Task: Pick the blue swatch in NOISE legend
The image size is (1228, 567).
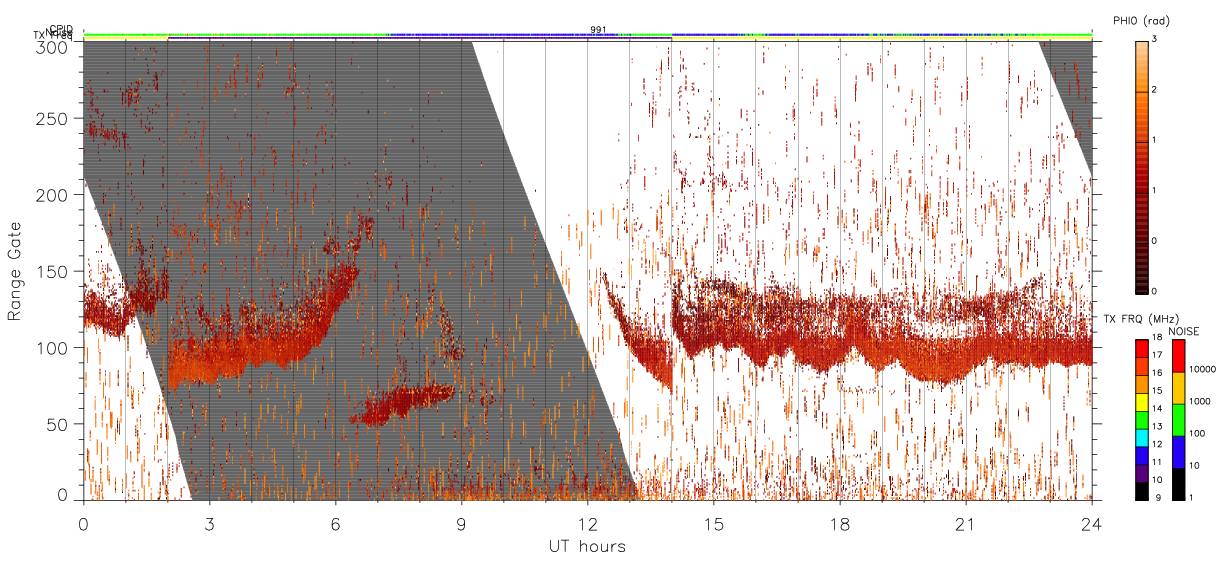Action: point(1179,452)
